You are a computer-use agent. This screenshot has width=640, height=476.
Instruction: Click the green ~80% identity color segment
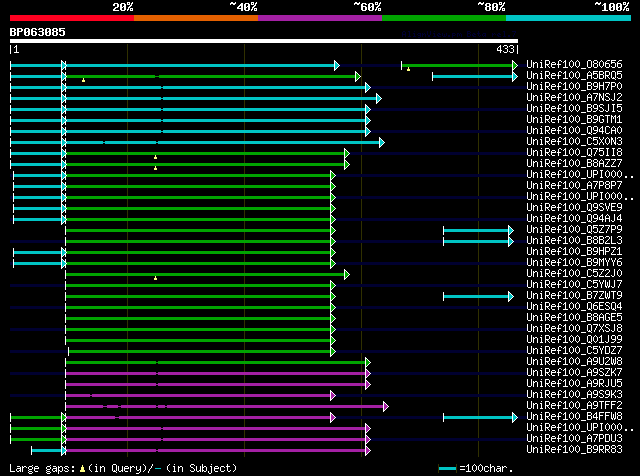click(x=444, y=18)
